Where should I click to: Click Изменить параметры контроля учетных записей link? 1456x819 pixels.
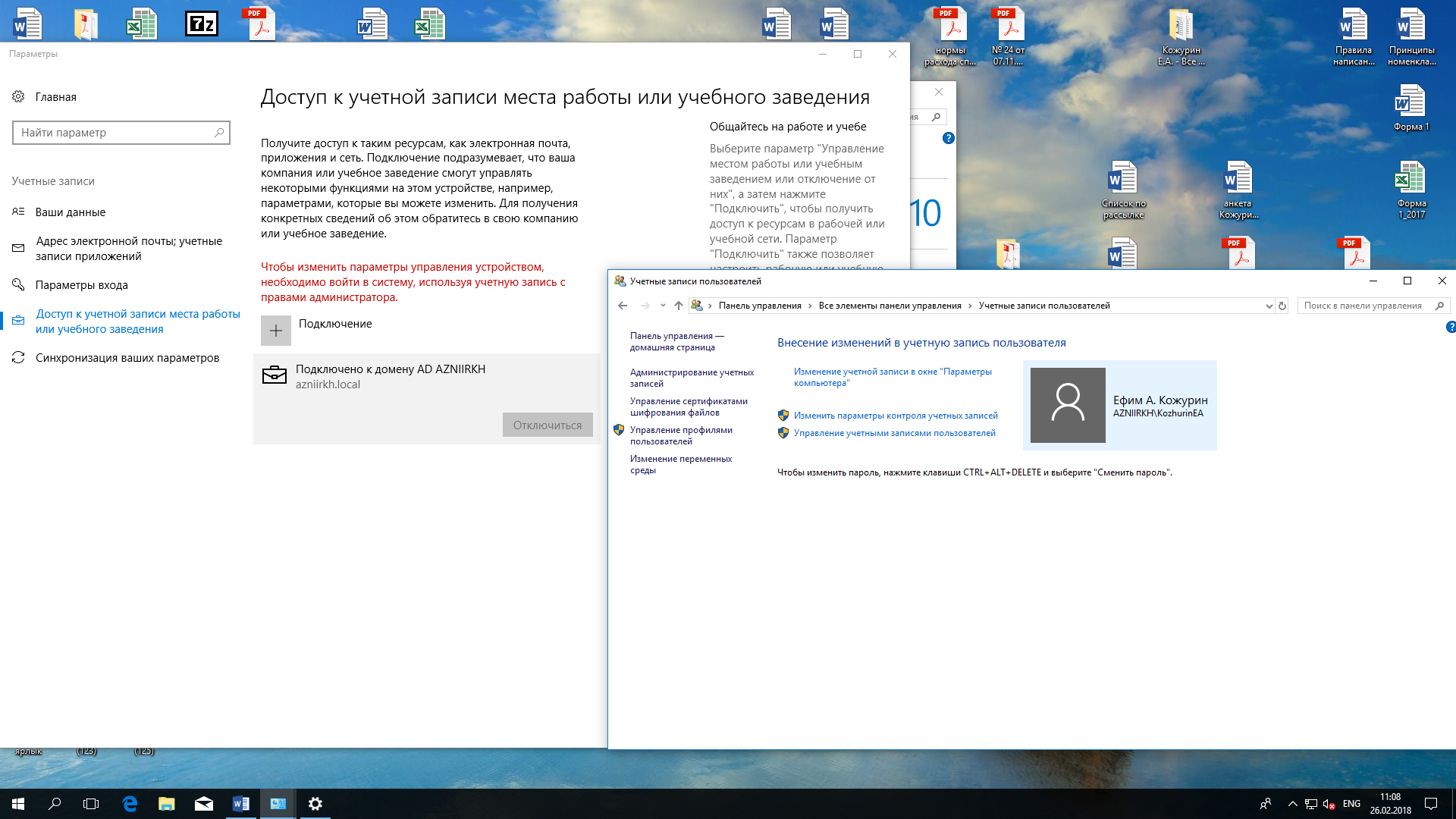(896, 416)
